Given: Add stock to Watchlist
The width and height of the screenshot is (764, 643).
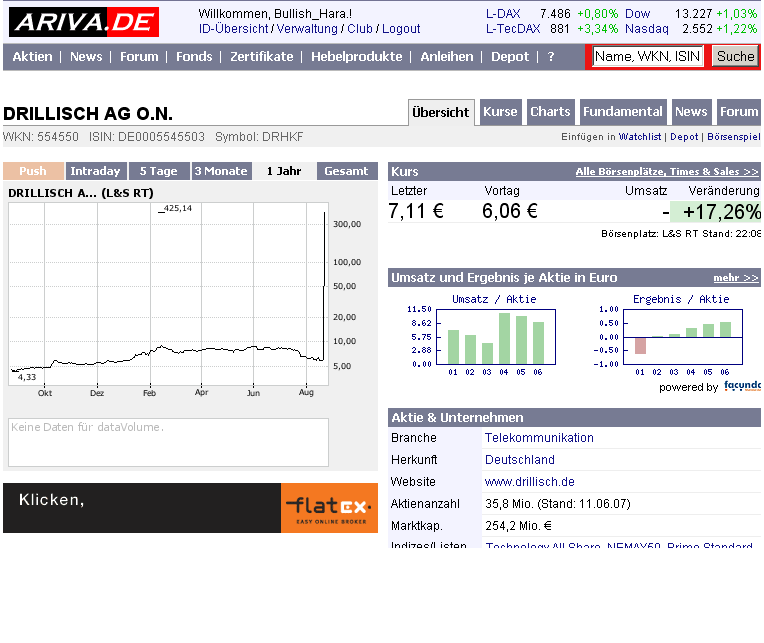Looking at the screenshot, I should [x=640, y=137].
